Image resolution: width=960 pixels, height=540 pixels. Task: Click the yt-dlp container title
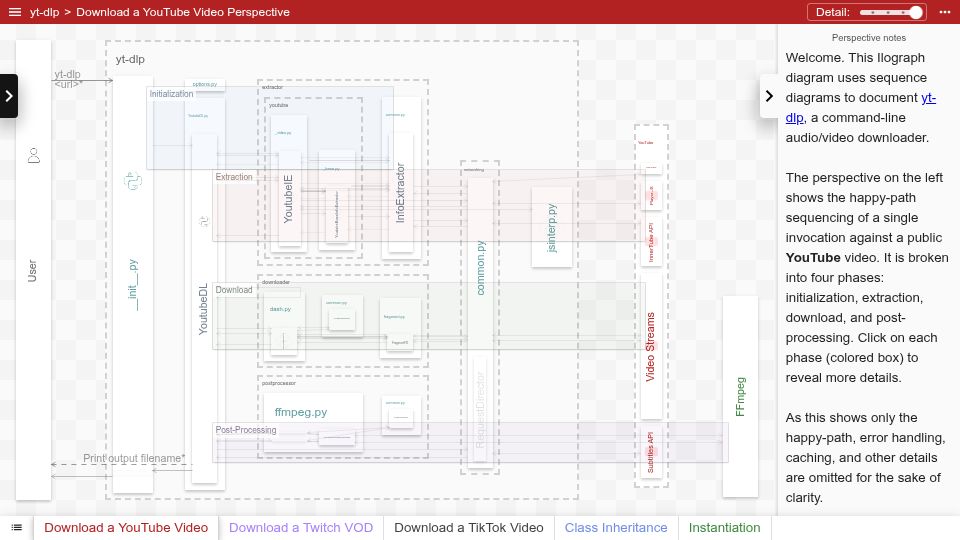click(130, 59)
